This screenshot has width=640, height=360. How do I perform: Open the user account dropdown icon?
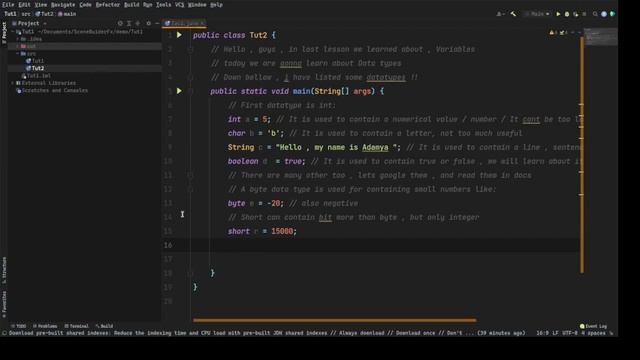500,14
